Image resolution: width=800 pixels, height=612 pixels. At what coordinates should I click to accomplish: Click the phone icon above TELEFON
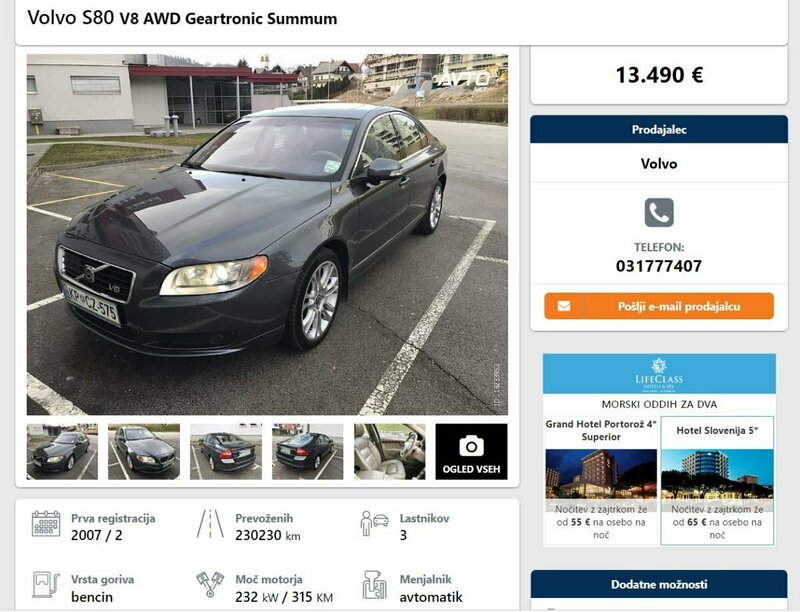tap(659, 213)
